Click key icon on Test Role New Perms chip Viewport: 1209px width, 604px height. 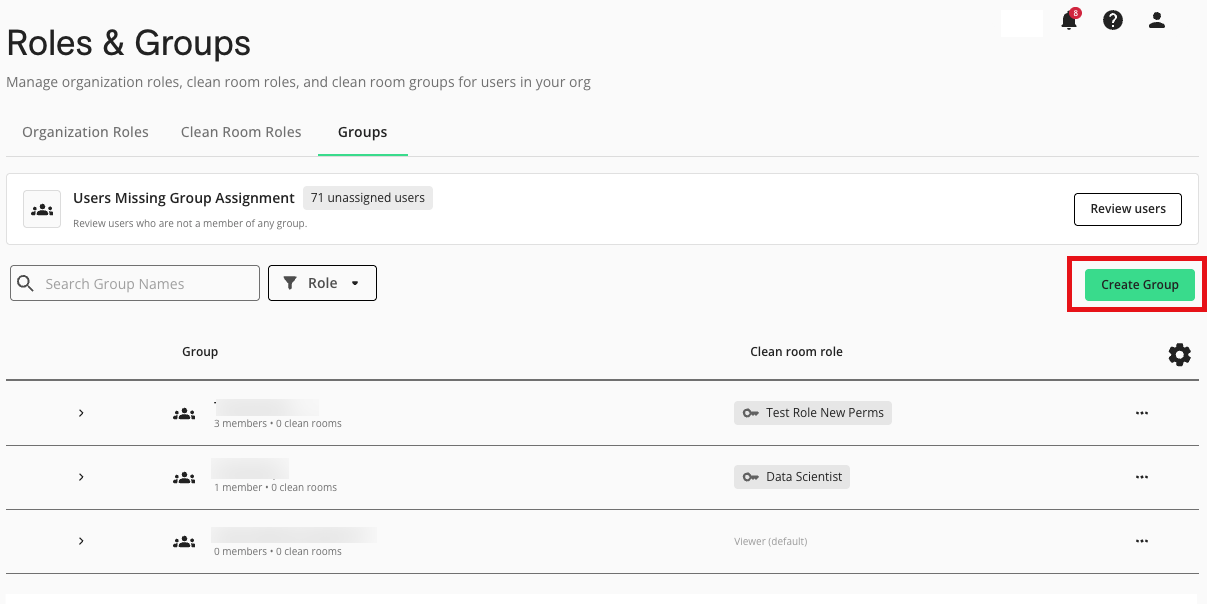click(750, 413)
